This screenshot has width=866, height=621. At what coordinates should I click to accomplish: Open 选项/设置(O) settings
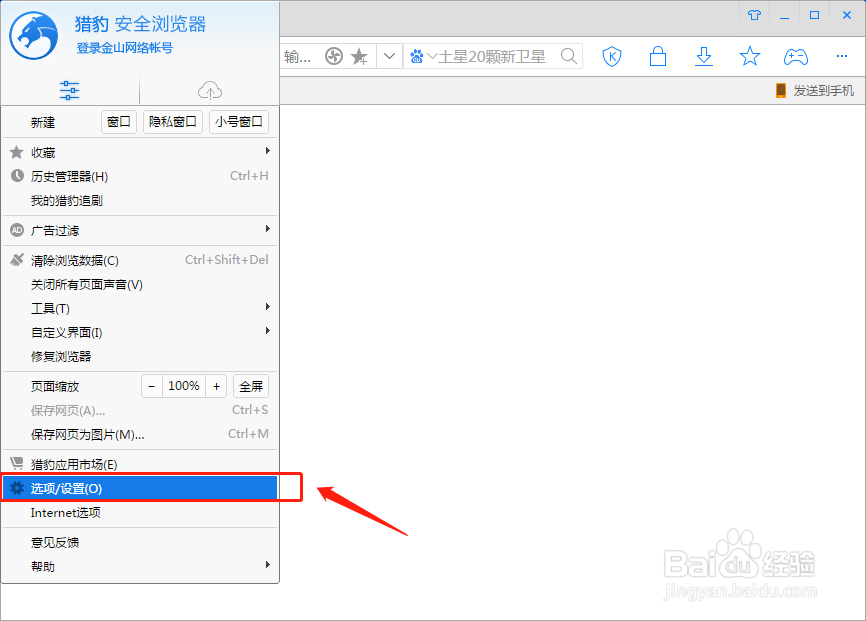coord(140,488)
